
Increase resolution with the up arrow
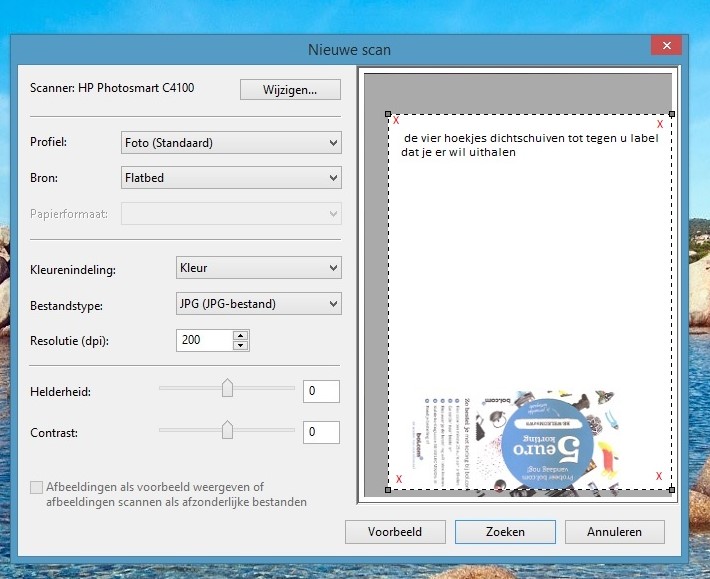click(240, 335)
